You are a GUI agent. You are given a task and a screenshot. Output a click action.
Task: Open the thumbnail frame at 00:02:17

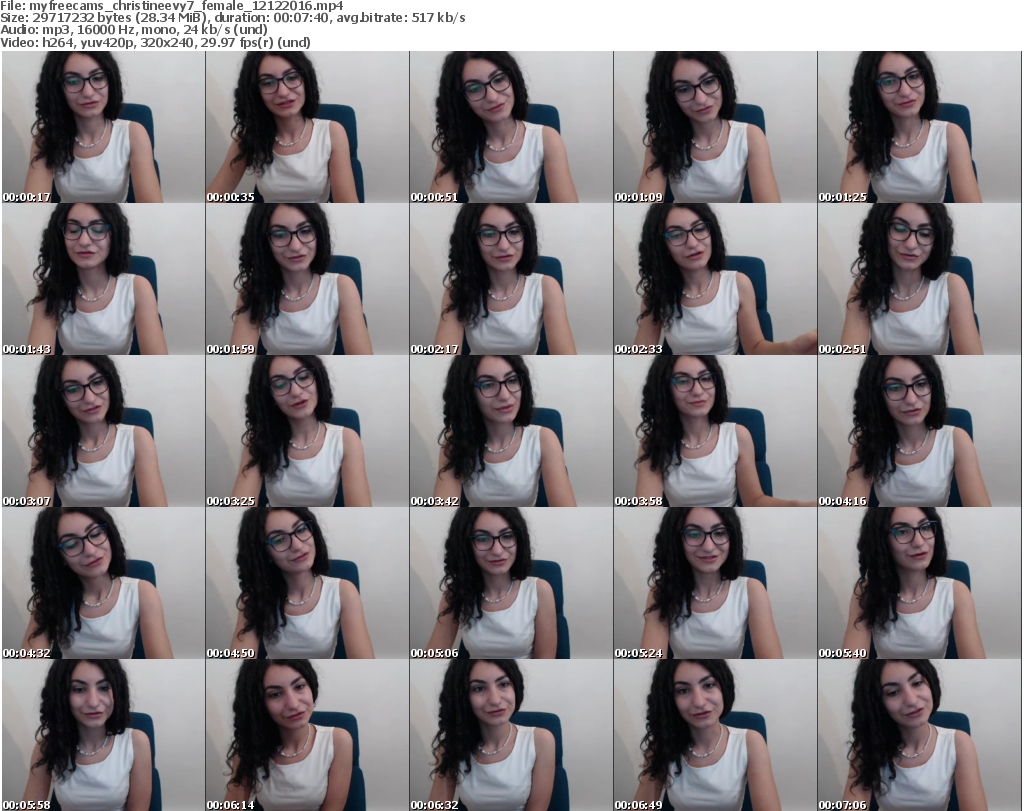click(x=511, y=279)
